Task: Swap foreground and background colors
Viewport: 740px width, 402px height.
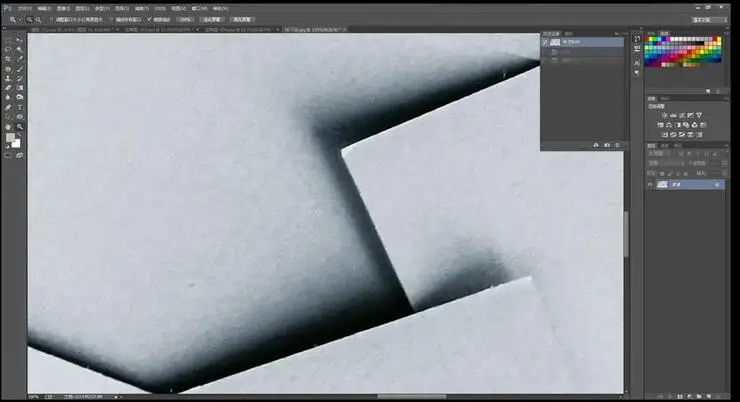Action: (19, 135)
